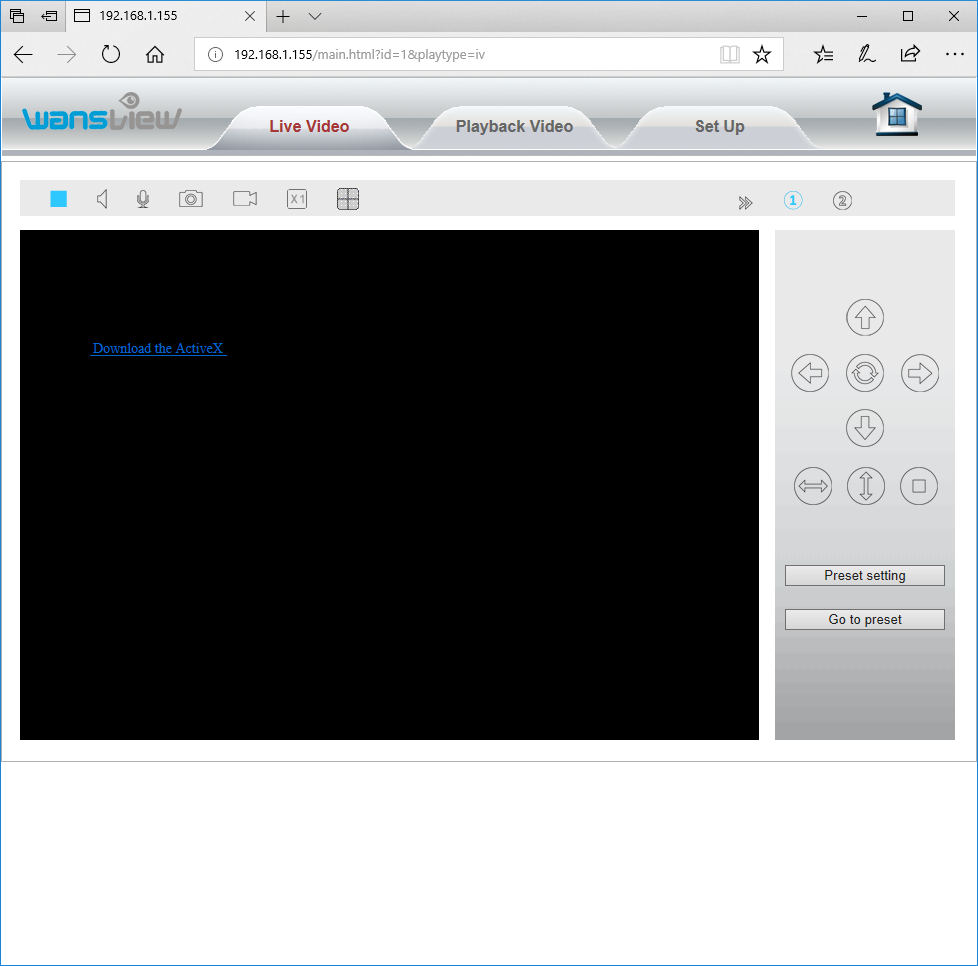The height and width of the screenshot is (966, 978).
Task: Pan camera left with arrow
Action: 810,373
